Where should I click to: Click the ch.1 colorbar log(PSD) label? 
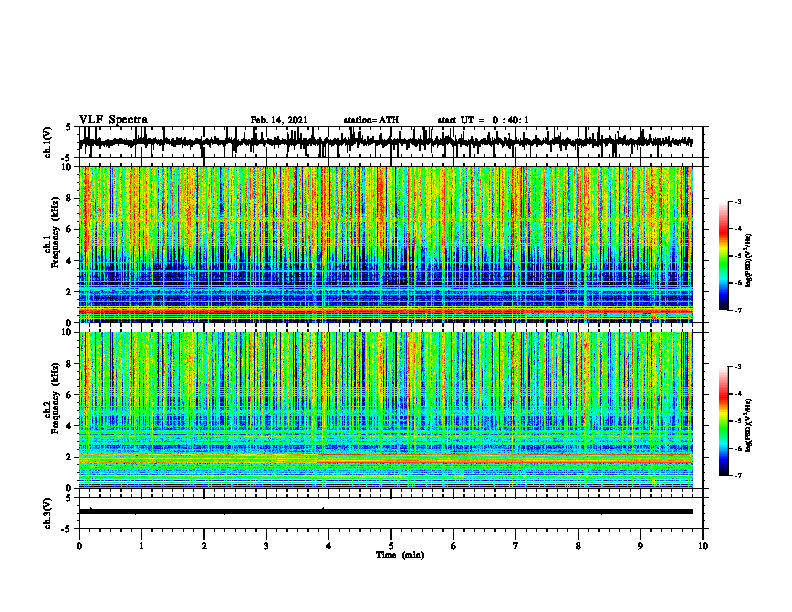(x=749, y=261)
